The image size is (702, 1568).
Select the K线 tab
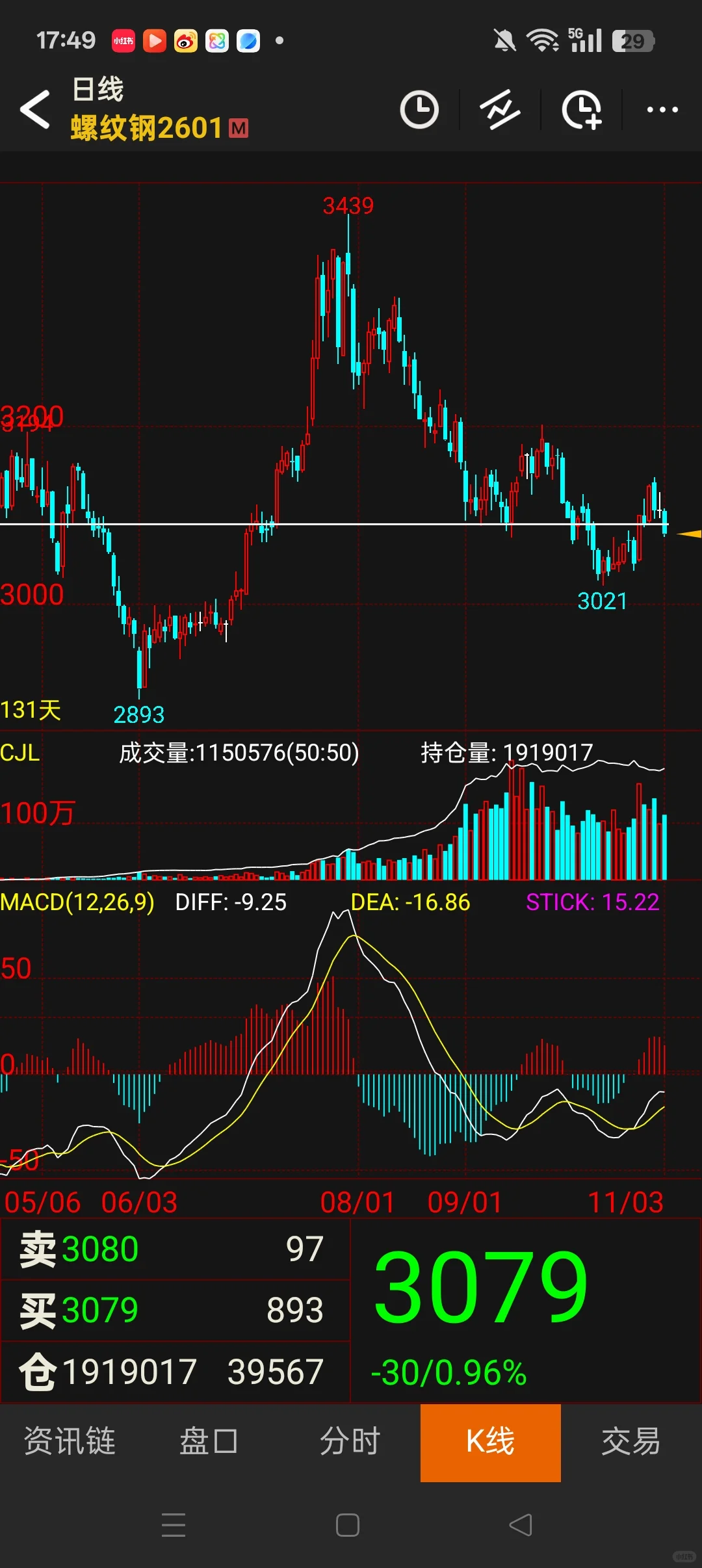click(491, 1443)
